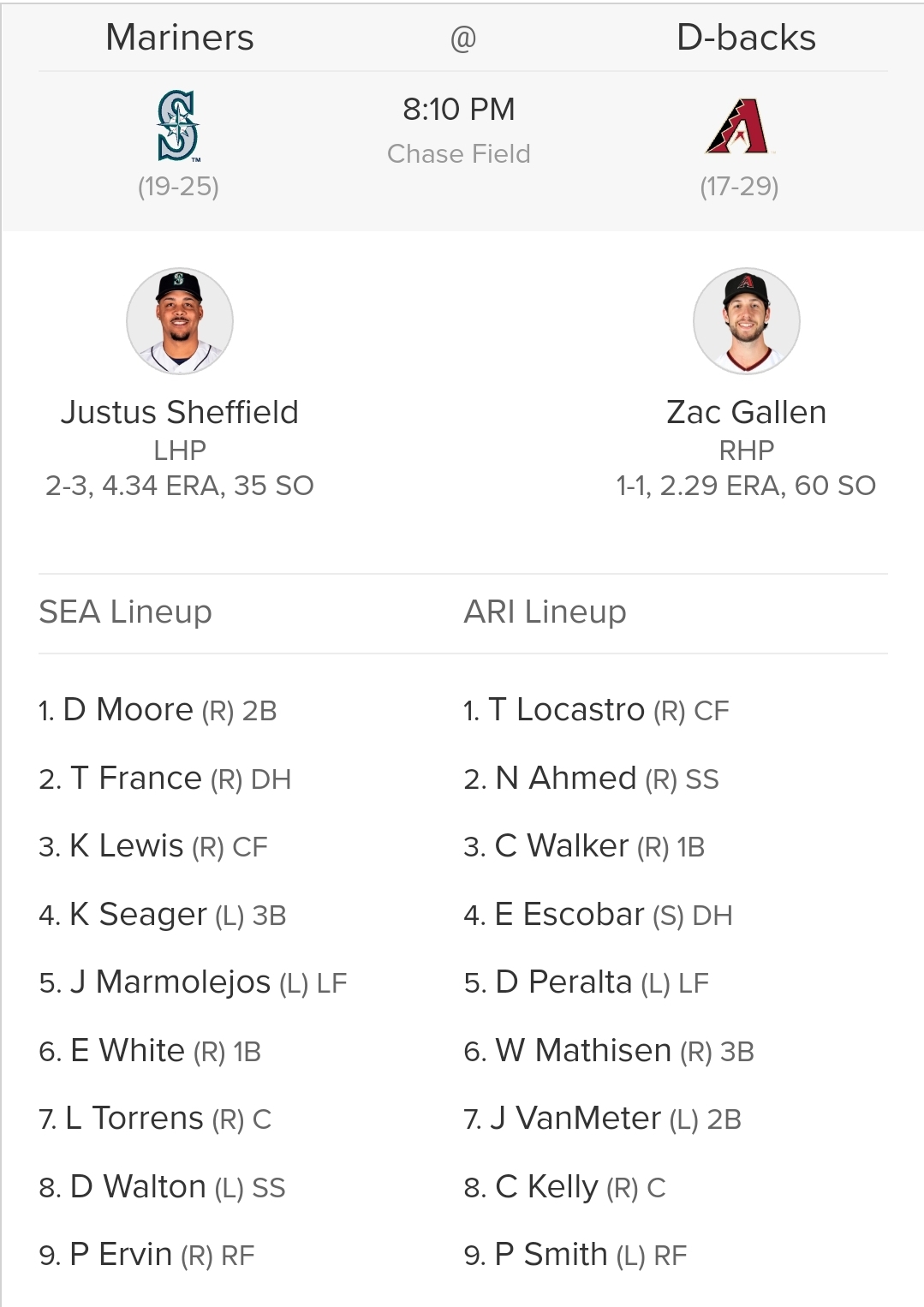The width and height of the screenshot is (924, 1307).
Task: Open W Mathisen third baseman entry
Action: (609, 1051)
